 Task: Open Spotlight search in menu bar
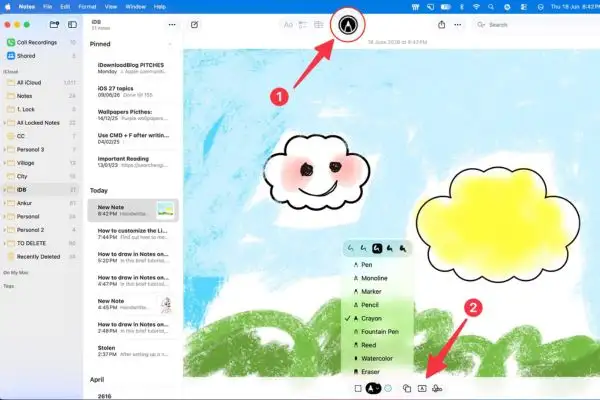491,7
